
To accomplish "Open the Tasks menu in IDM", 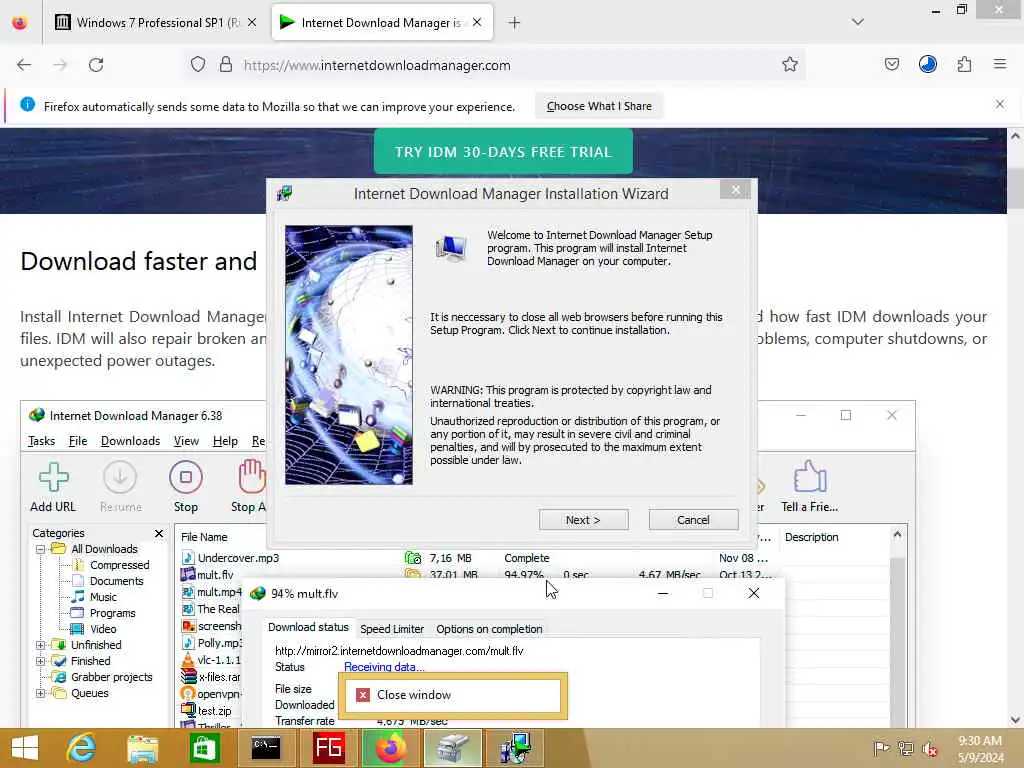I will pyautogui.click(x=41, y=441).
